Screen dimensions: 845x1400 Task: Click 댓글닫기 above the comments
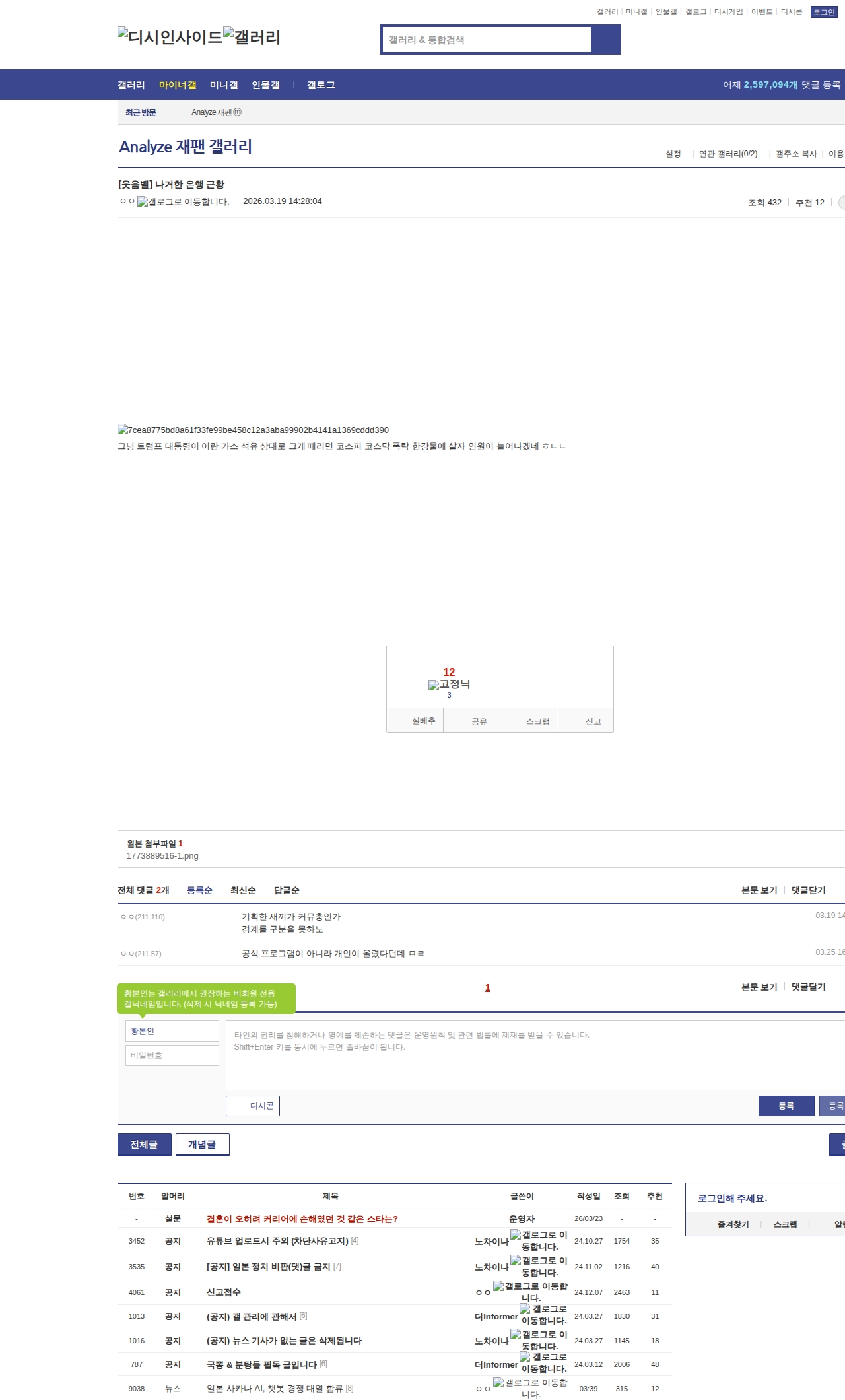809,890
